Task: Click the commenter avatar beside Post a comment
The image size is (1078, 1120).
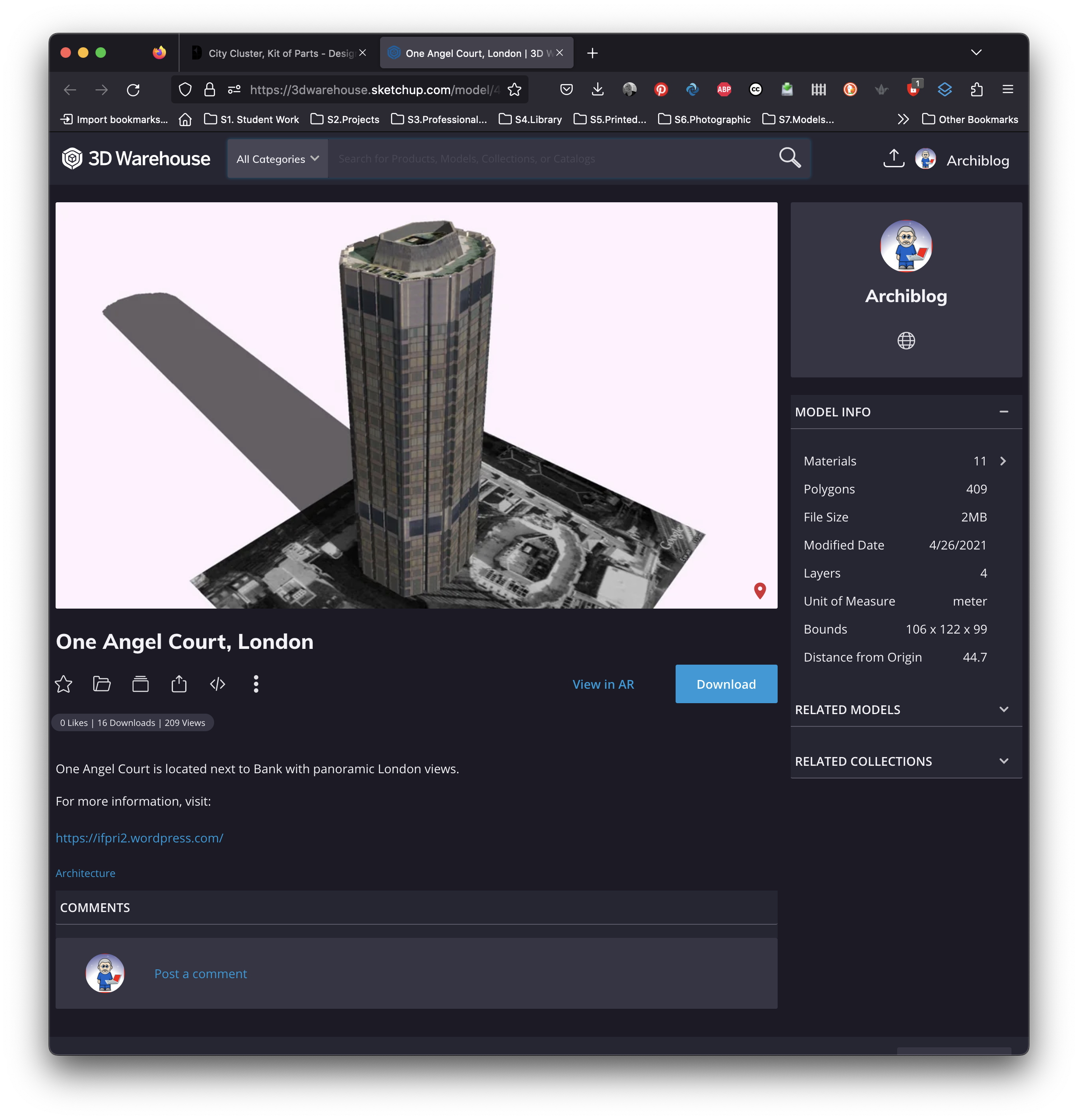Action: 105,973
